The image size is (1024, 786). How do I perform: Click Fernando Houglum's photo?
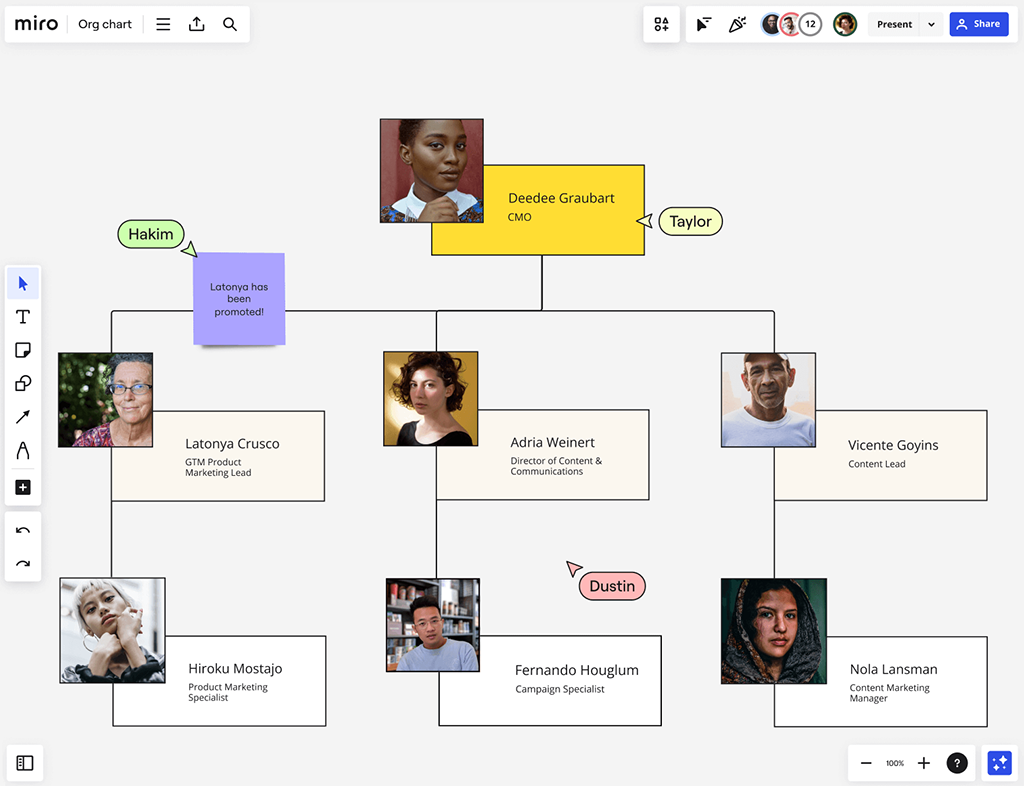pos(433,625)
